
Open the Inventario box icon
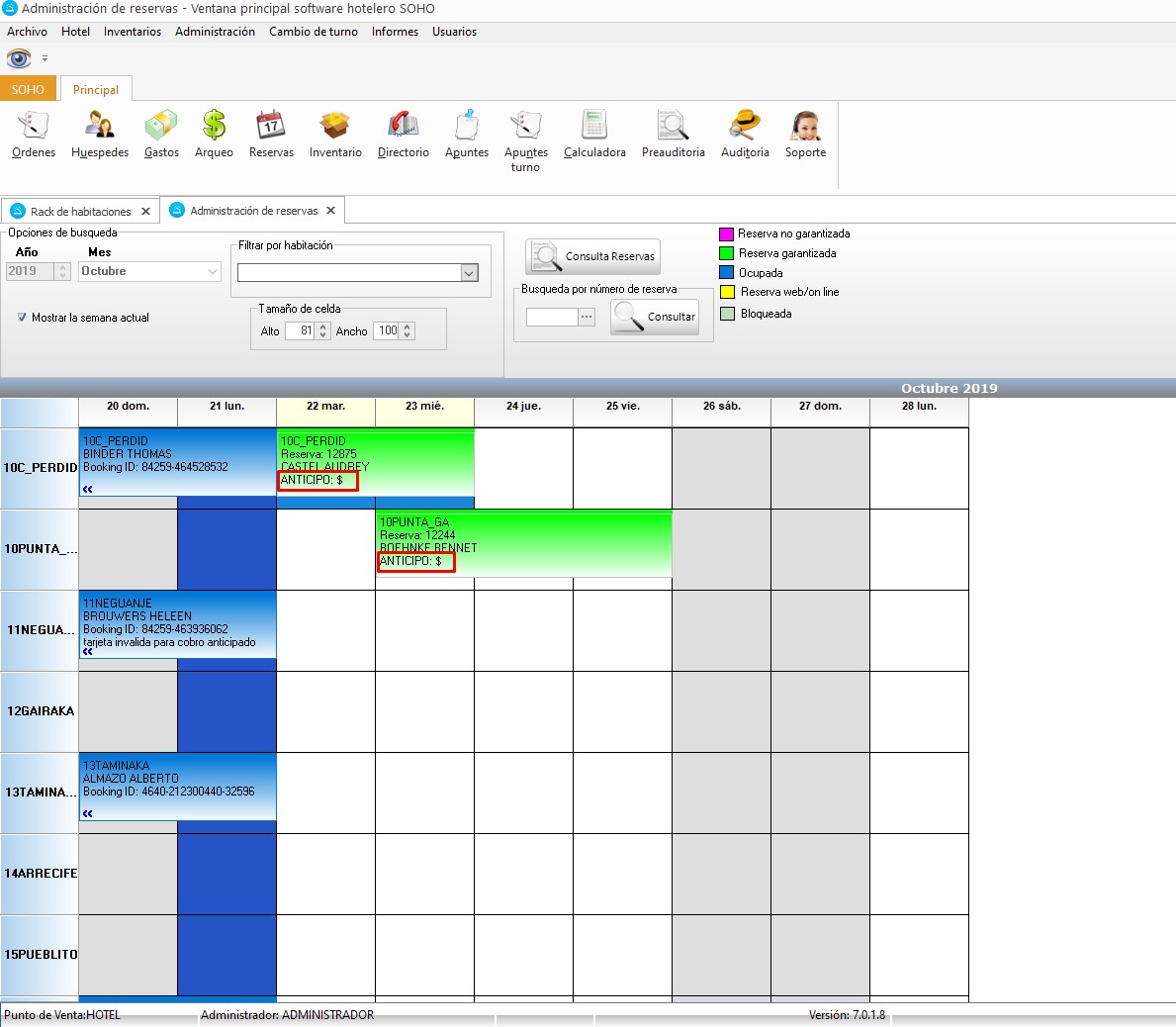point(335,135)
